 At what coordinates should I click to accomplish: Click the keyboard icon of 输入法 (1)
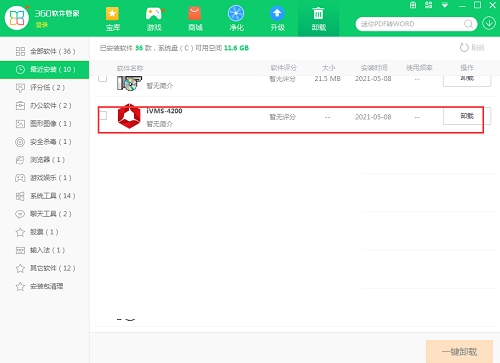(20, 250)
